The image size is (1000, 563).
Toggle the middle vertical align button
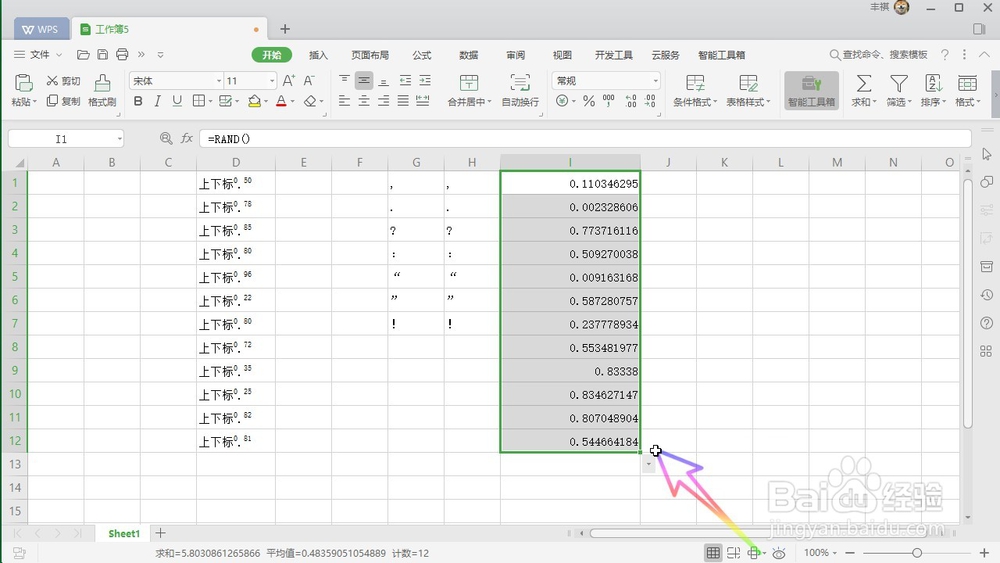(364, 80)
